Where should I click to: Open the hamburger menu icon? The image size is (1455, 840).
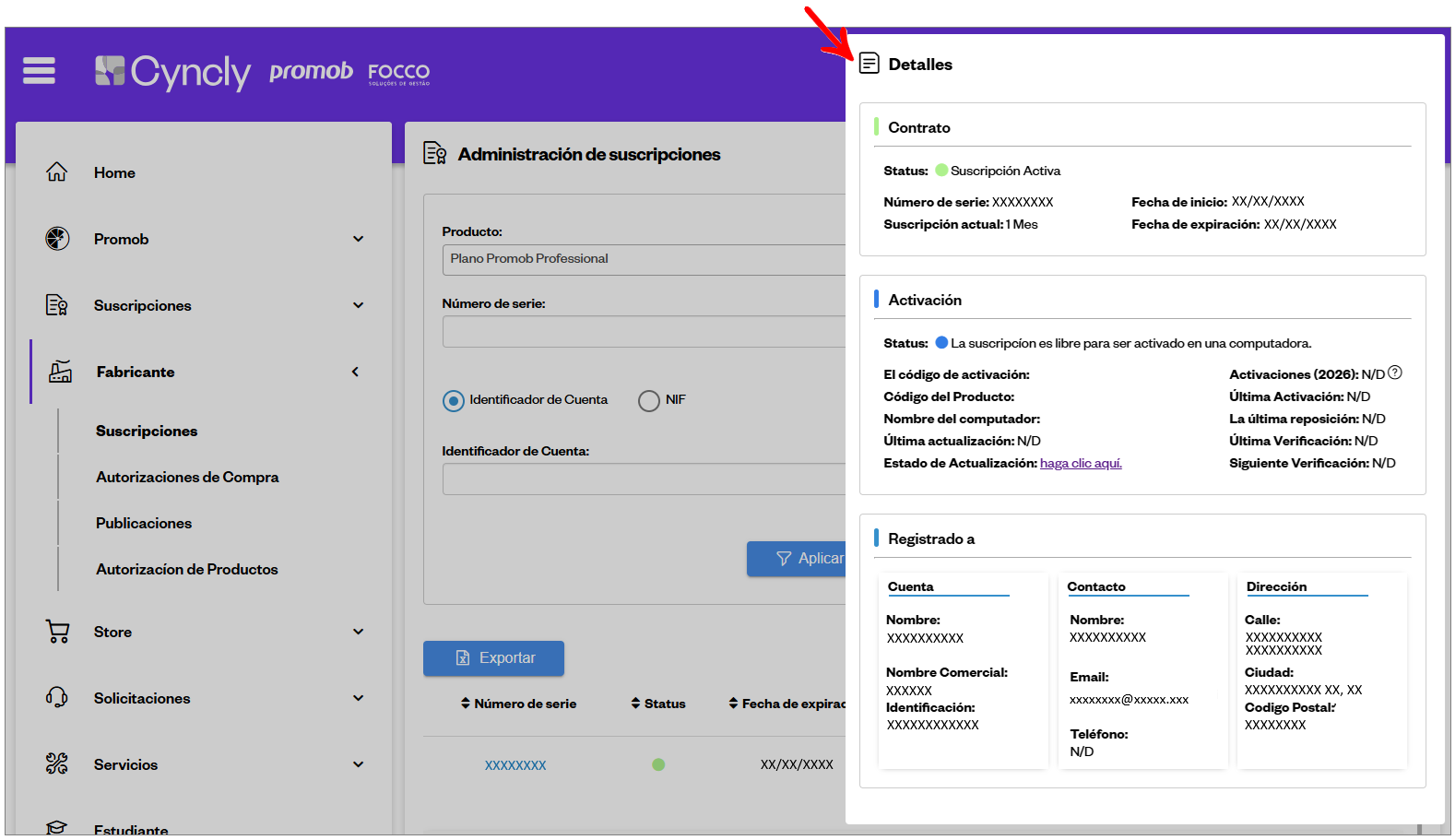point(39,70)
